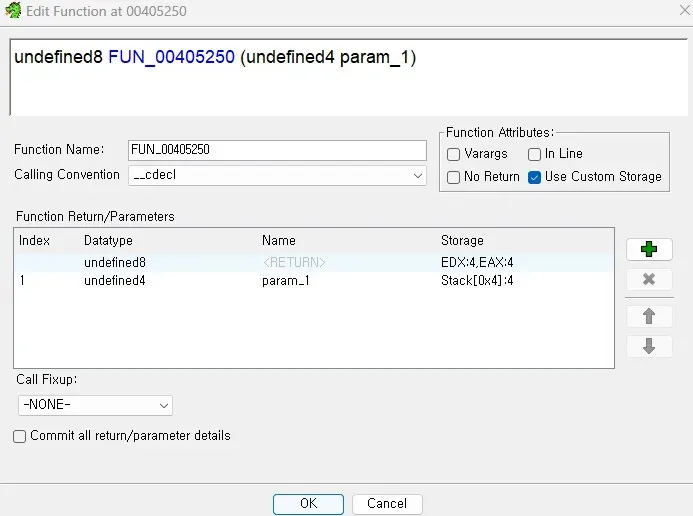Close the Edit Function dialog window
This screenshot has height=516, width=693.
[670, 11]
